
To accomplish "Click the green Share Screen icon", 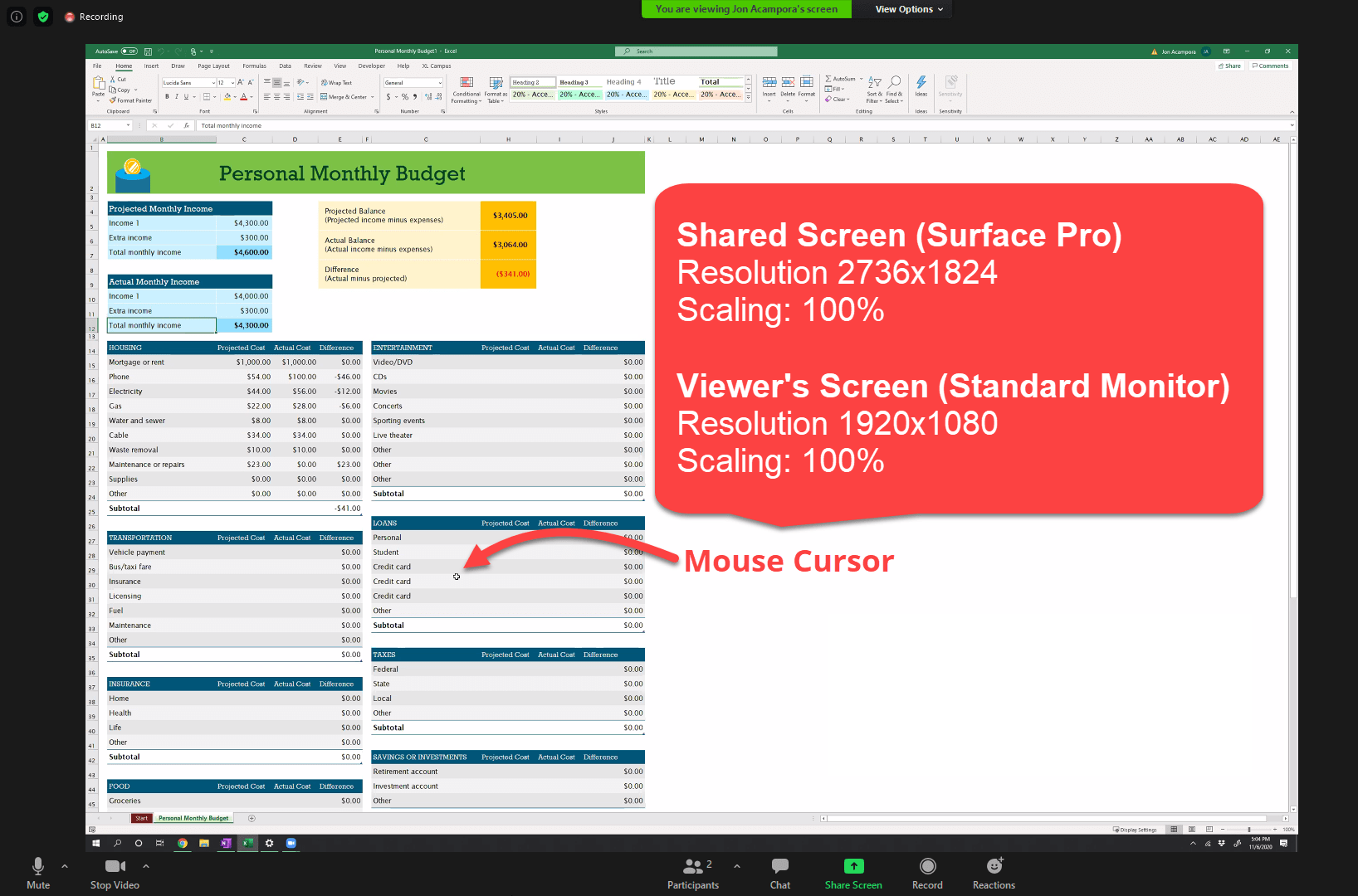I will (x=853, y=866).
